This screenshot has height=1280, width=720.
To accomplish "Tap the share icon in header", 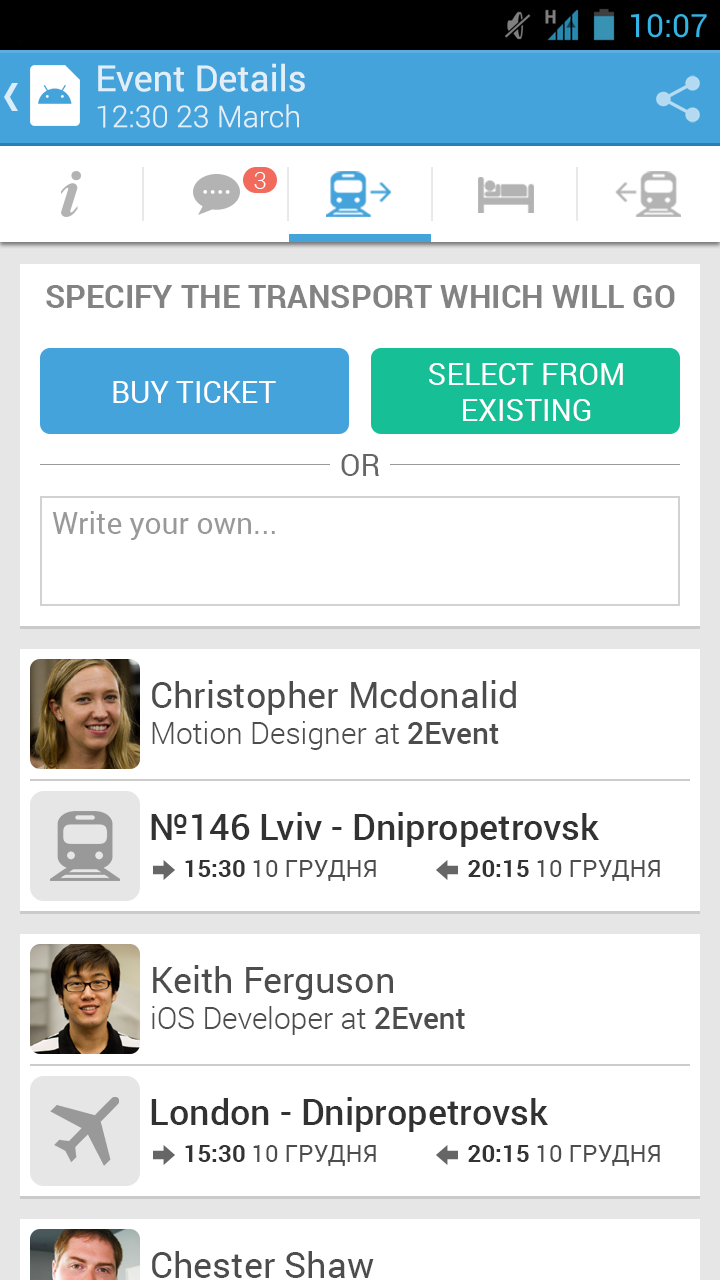I will [677, 99].
